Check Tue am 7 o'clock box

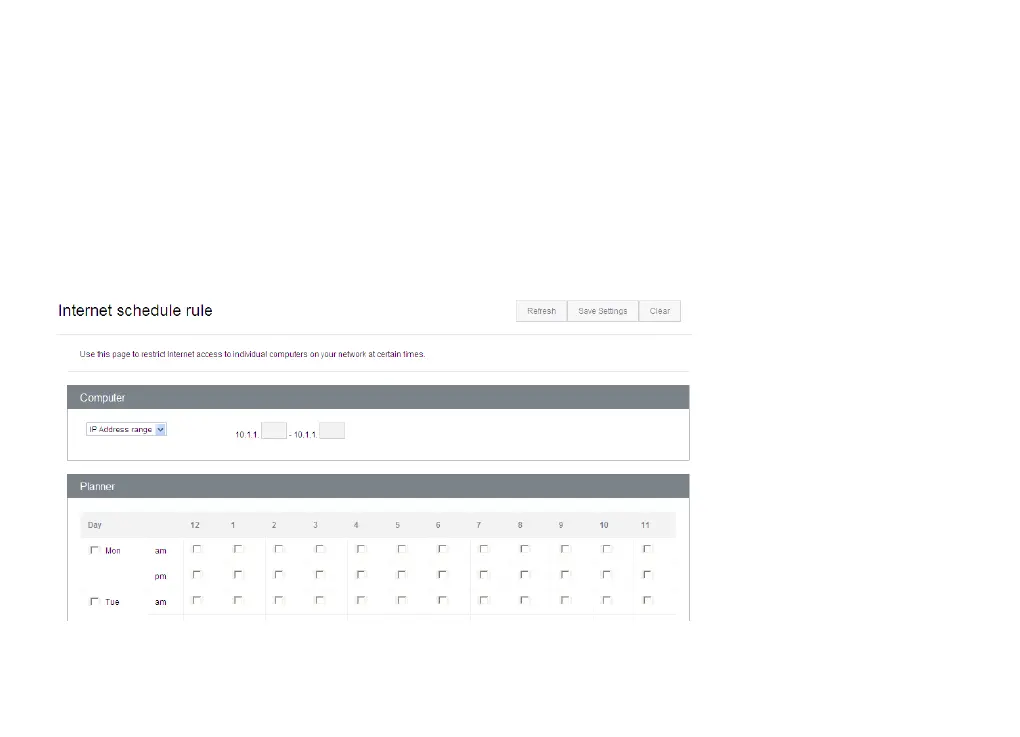[484, 600]
